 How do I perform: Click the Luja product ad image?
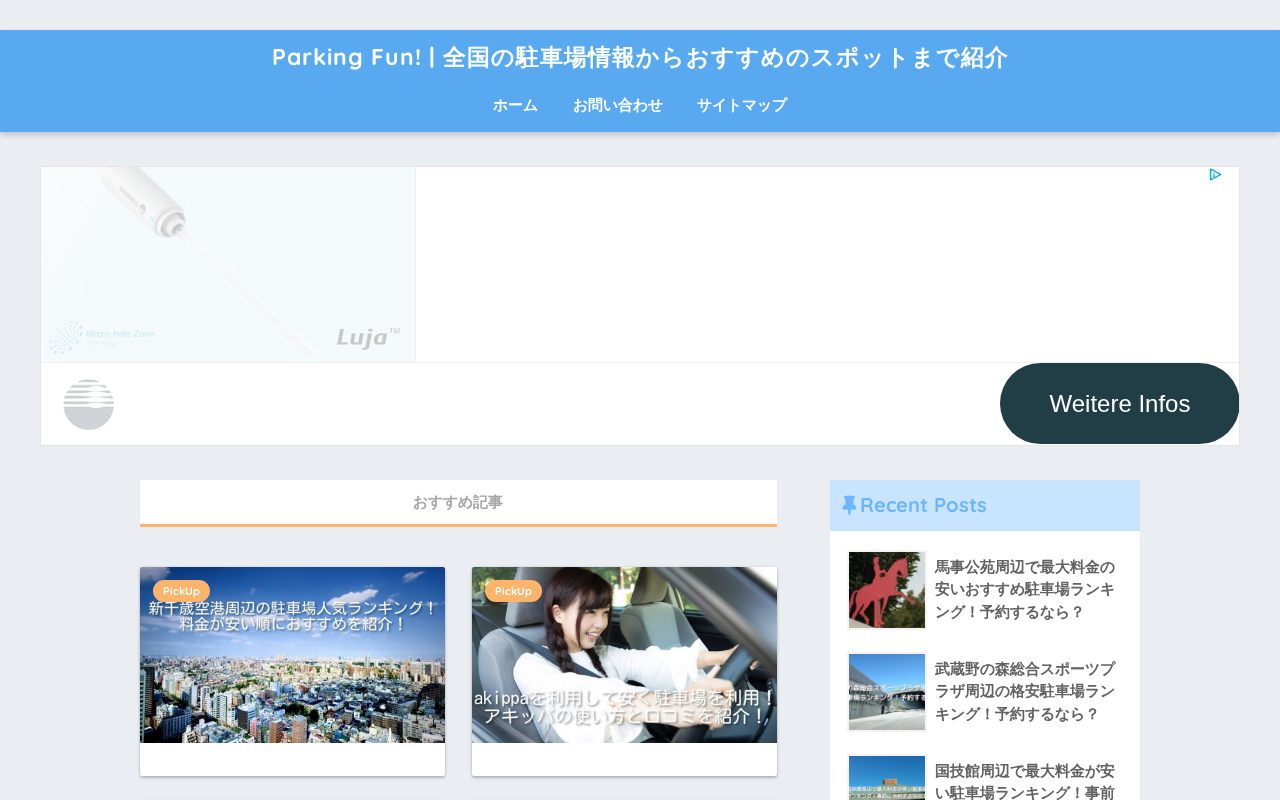pos(228,264)
